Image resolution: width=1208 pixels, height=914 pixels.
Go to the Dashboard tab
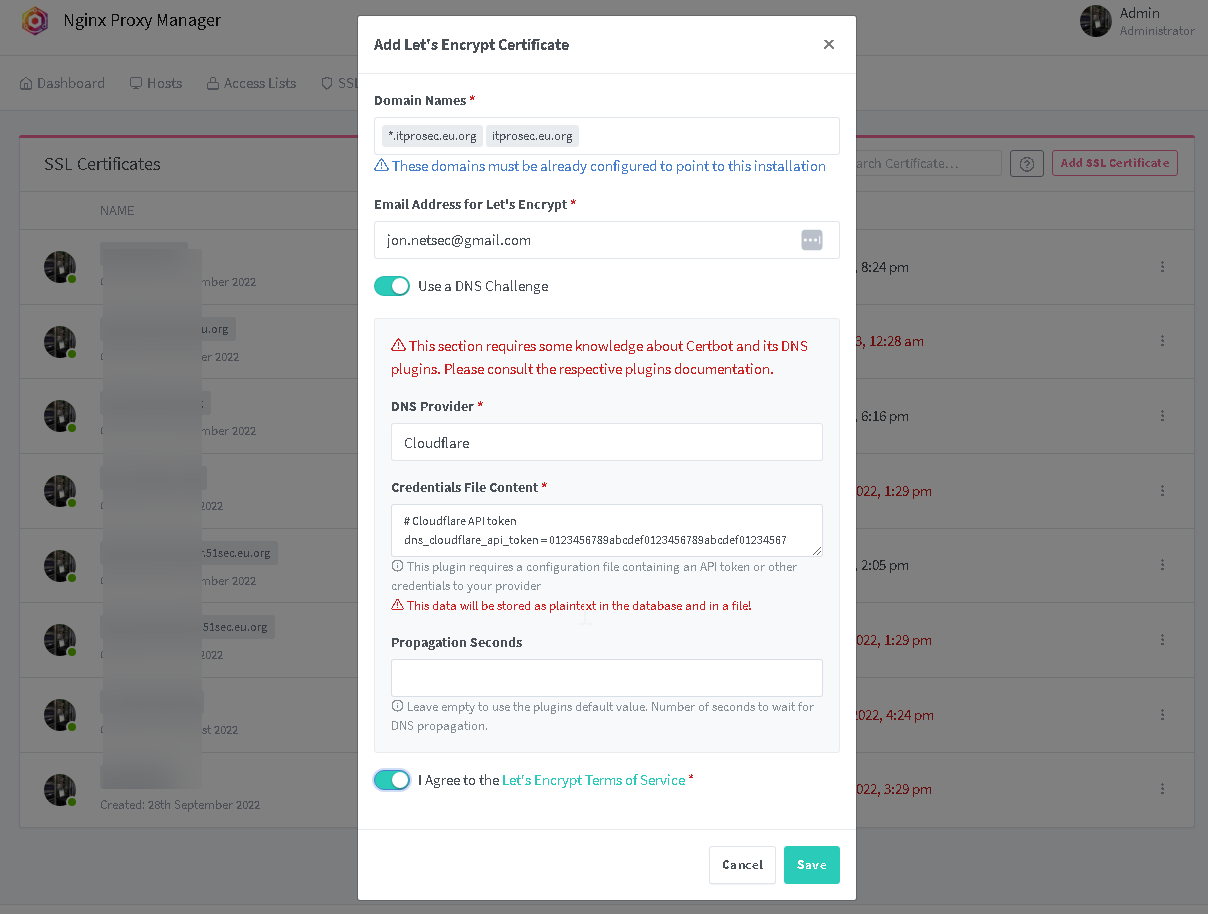[62, 83]
